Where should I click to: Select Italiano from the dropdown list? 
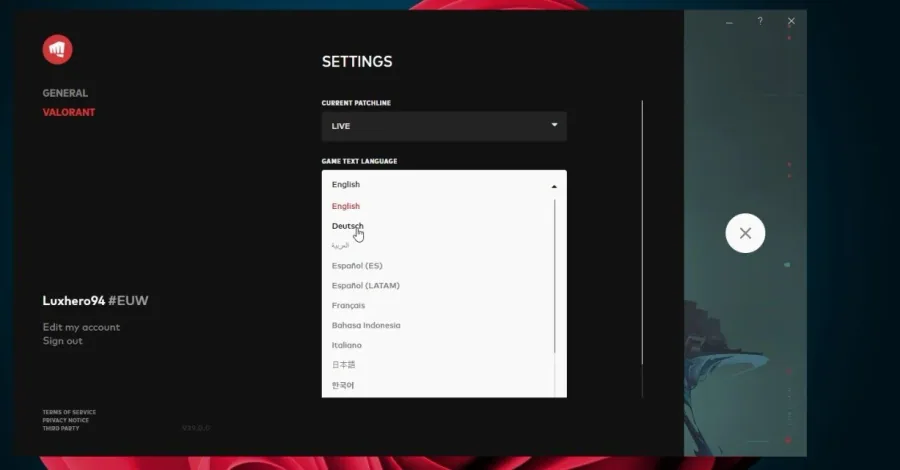tap(347, 345)
